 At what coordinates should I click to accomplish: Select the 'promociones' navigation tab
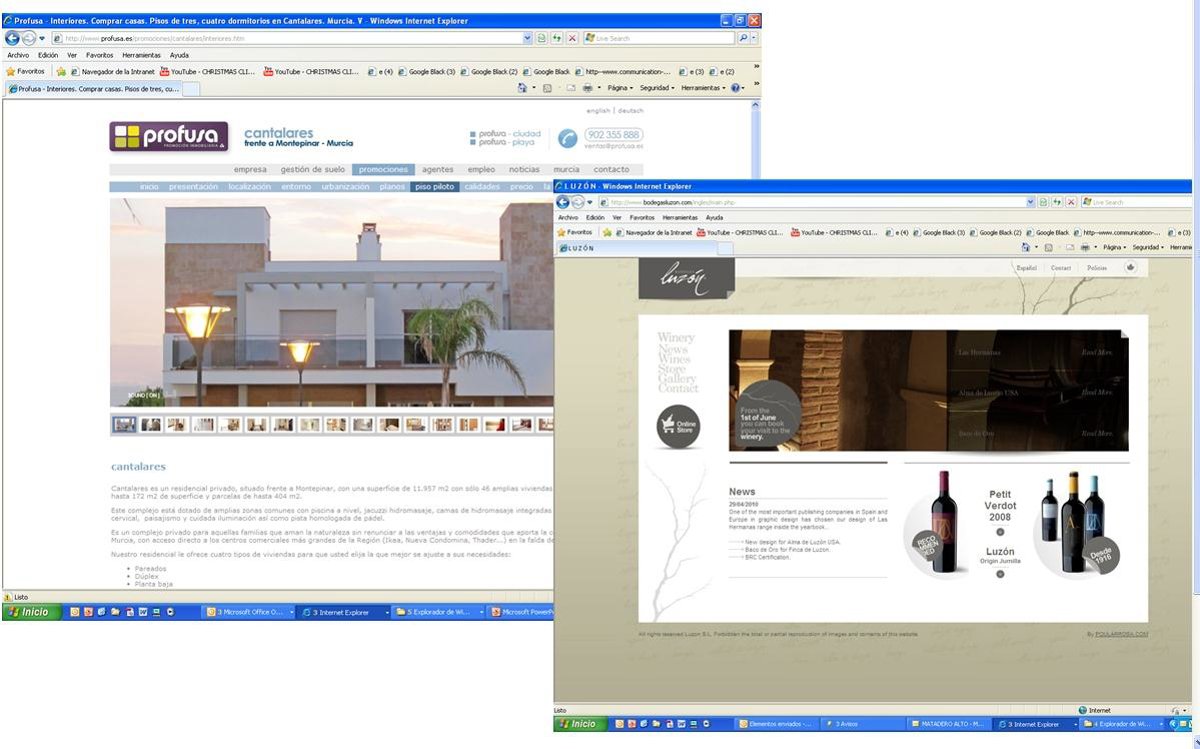383,170
